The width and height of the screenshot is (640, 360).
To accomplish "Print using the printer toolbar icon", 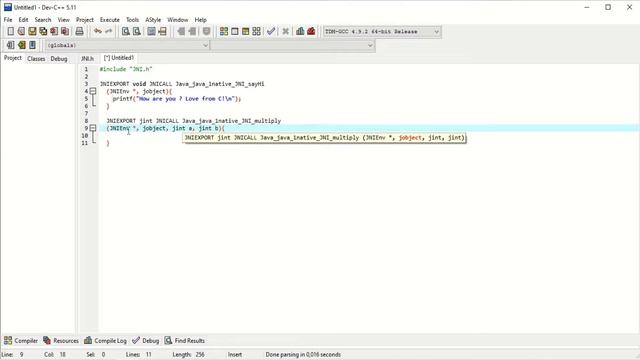I will click(x=80, y=31).
